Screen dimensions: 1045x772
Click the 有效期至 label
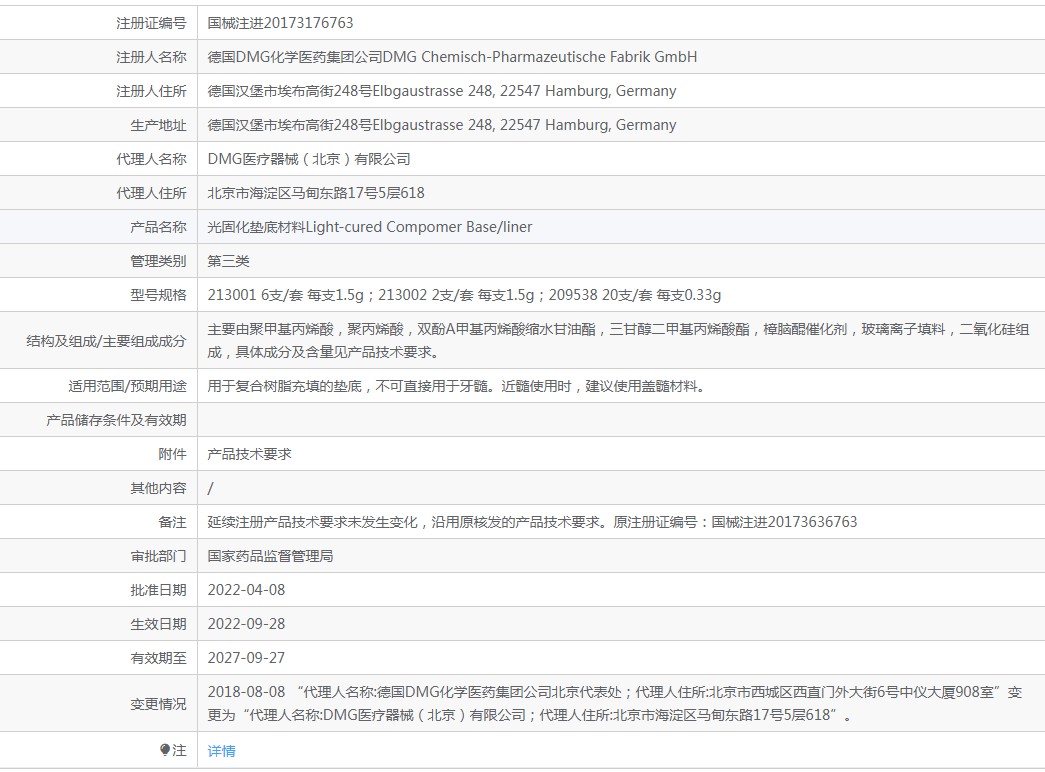click(159, 658)
